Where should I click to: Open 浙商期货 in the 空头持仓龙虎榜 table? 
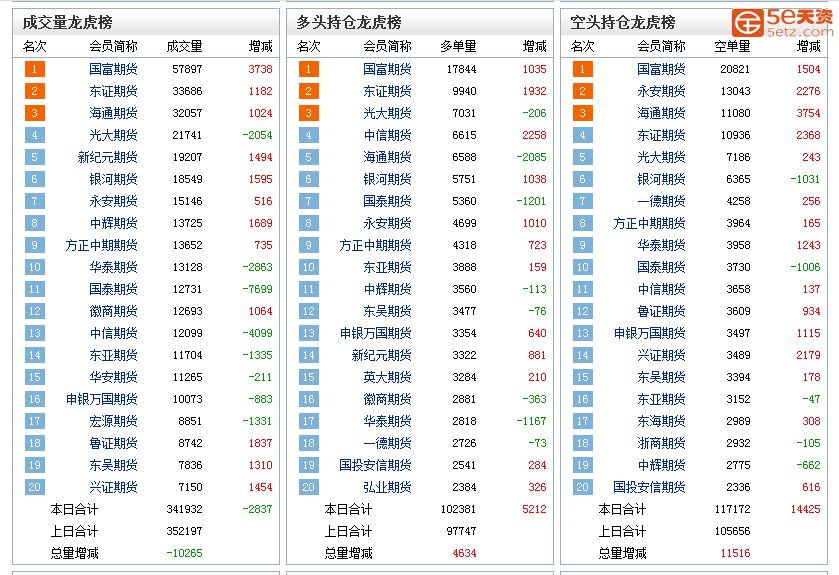(661, 443)
